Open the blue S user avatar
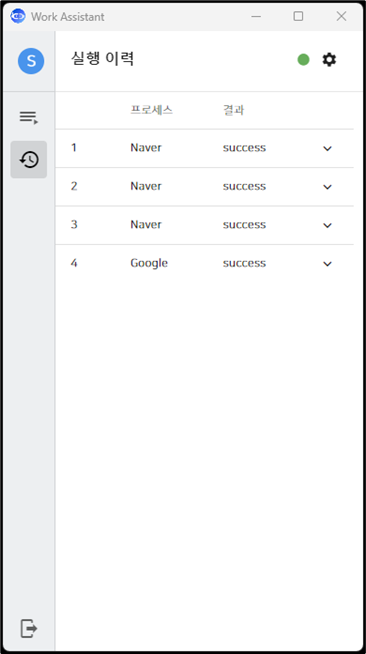 (31, 61)
